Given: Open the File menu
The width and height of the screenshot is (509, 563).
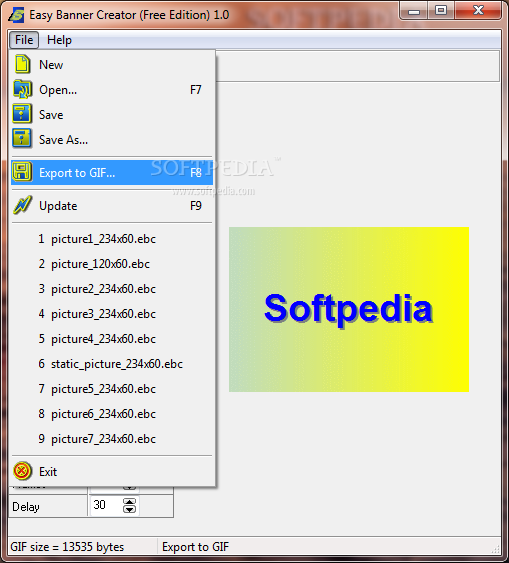Looking at the screenshot, I should [24, 40].
